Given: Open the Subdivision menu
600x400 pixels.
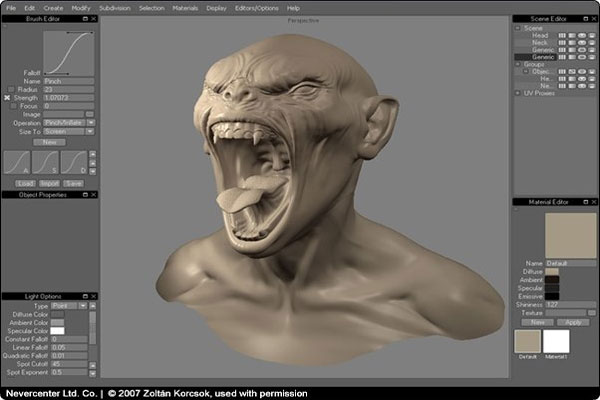Looking at the screenshot, I should pyautogui.click(x=115, y=8).
